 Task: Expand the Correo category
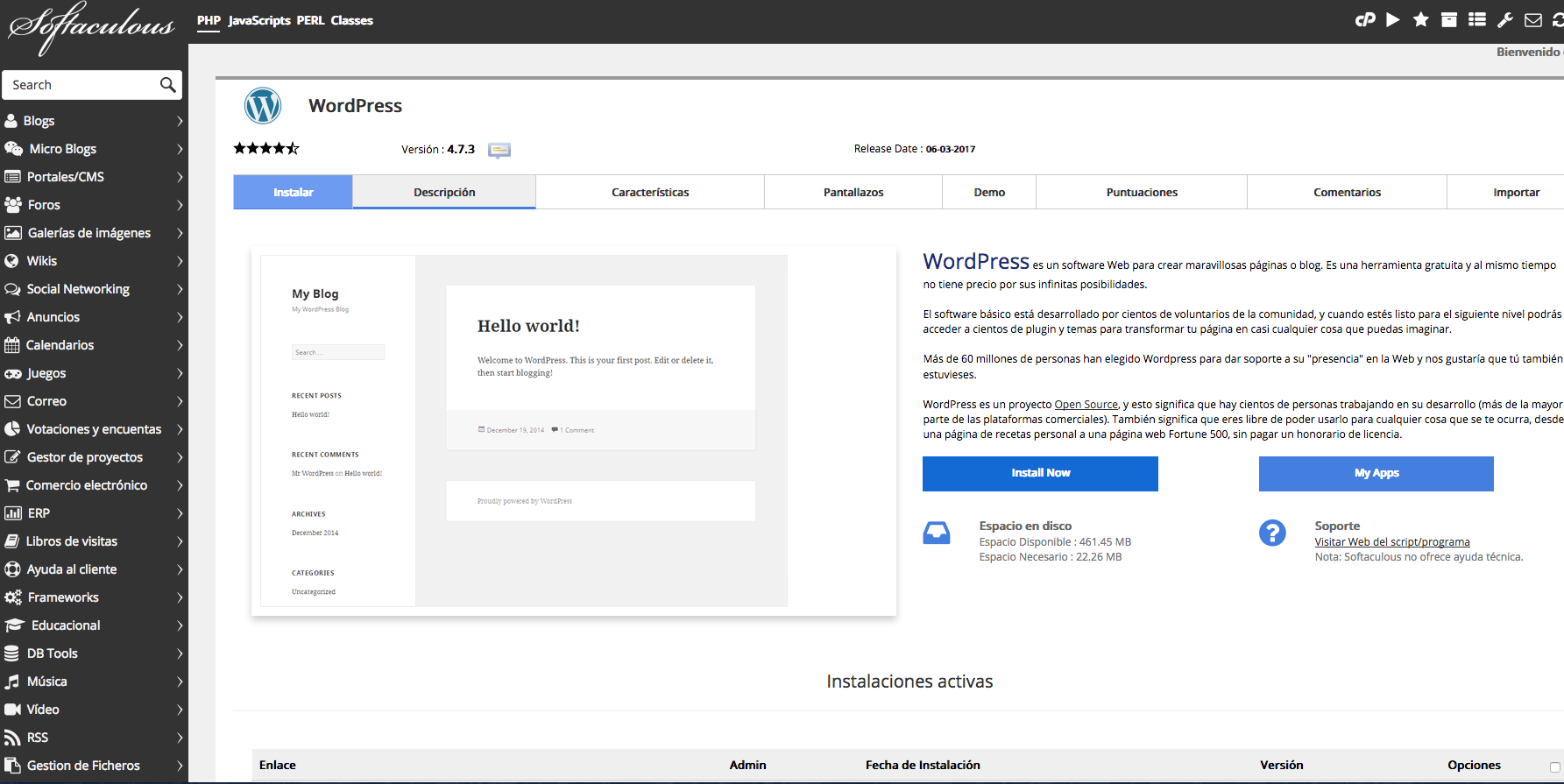tap(94, 401)
